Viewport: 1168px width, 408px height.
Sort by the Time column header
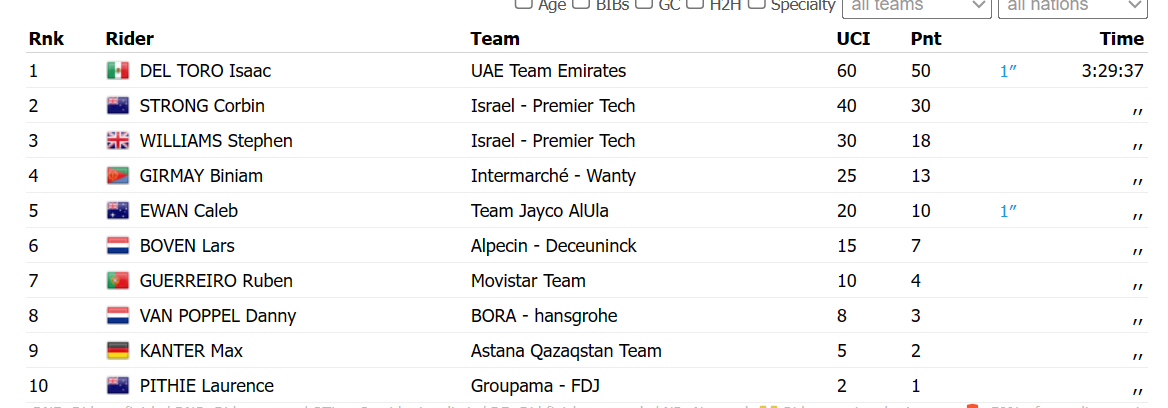pyautogui.click(x=1122, y=39)
